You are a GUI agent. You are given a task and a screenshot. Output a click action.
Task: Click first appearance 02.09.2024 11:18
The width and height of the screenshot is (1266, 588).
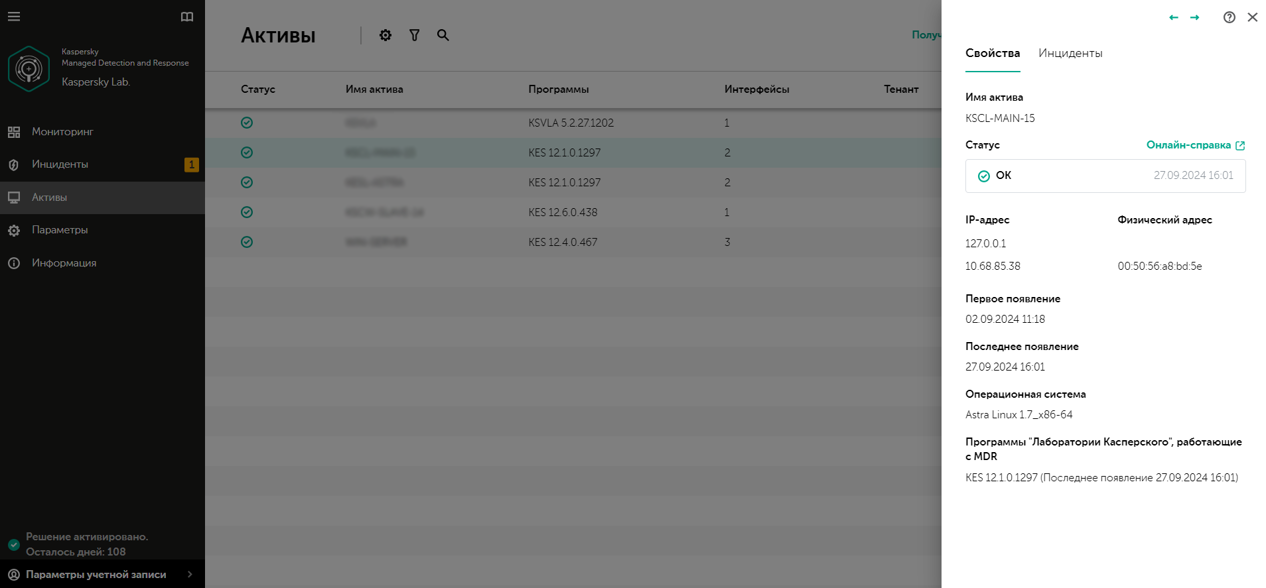click(1005, 319)
